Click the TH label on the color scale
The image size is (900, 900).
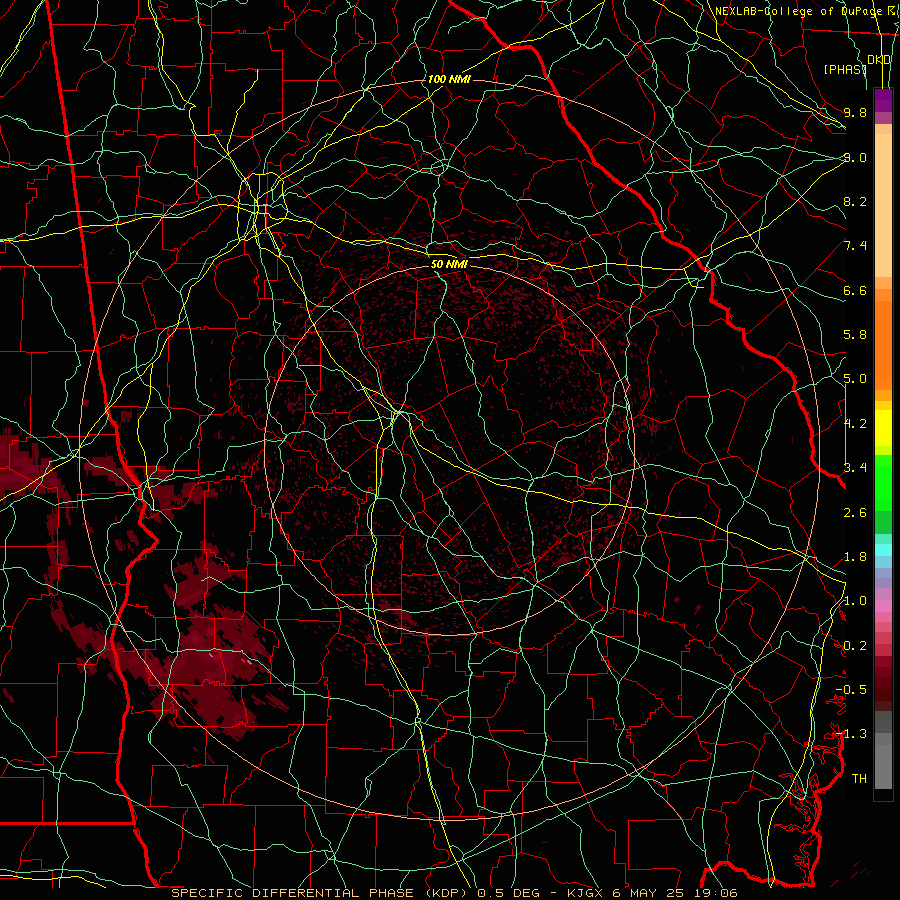pos(859,779)
